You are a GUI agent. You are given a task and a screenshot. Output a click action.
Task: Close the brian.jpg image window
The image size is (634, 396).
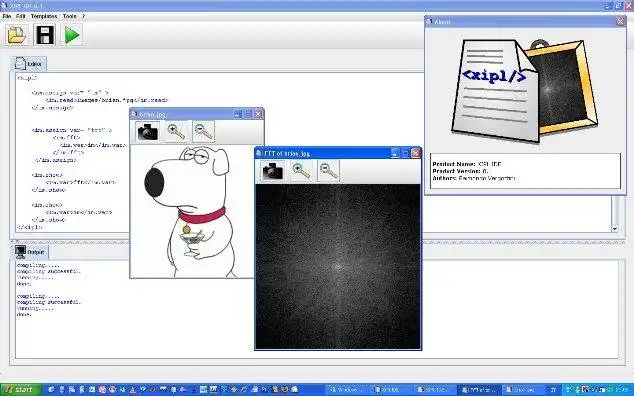coord(258,114)
